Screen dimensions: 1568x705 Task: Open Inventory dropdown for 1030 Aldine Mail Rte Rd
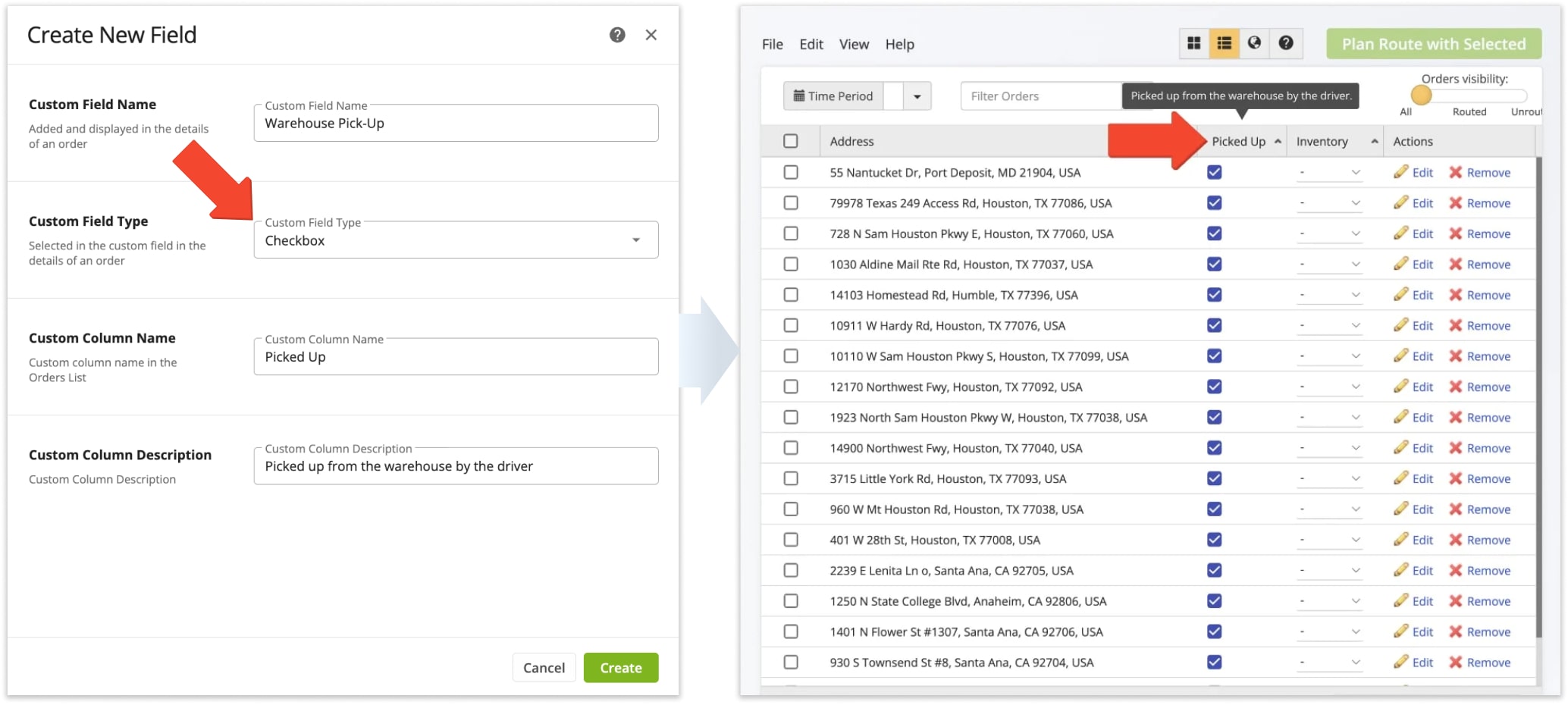(1329, 265)
